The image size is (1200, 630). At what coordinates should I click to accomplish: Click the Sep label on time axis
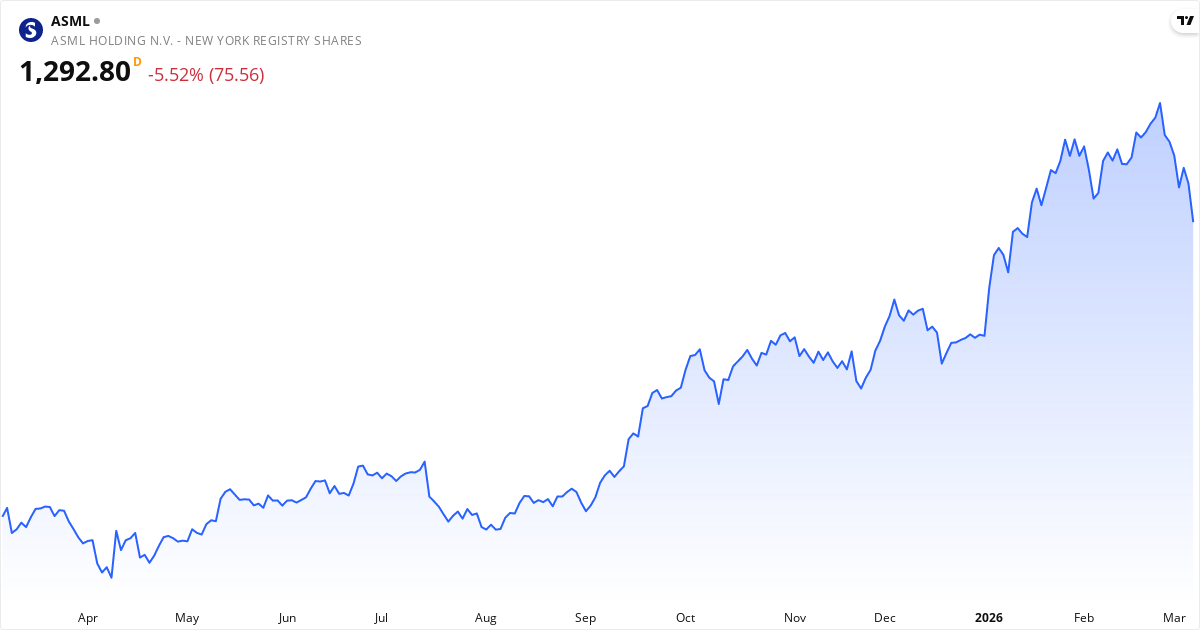[x=586, y=618]
